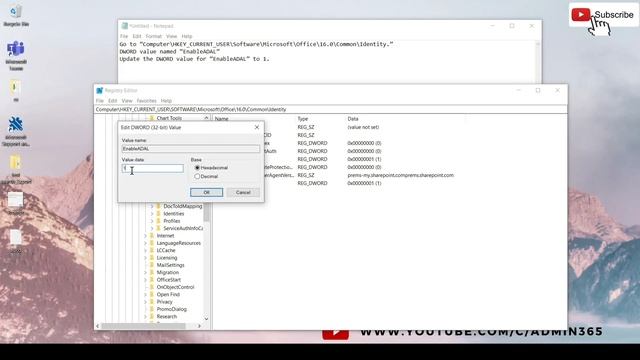Expand the Identities key
Image resolution: width=640 pixels, height=360 pixels.
click(x=152, y=213)
